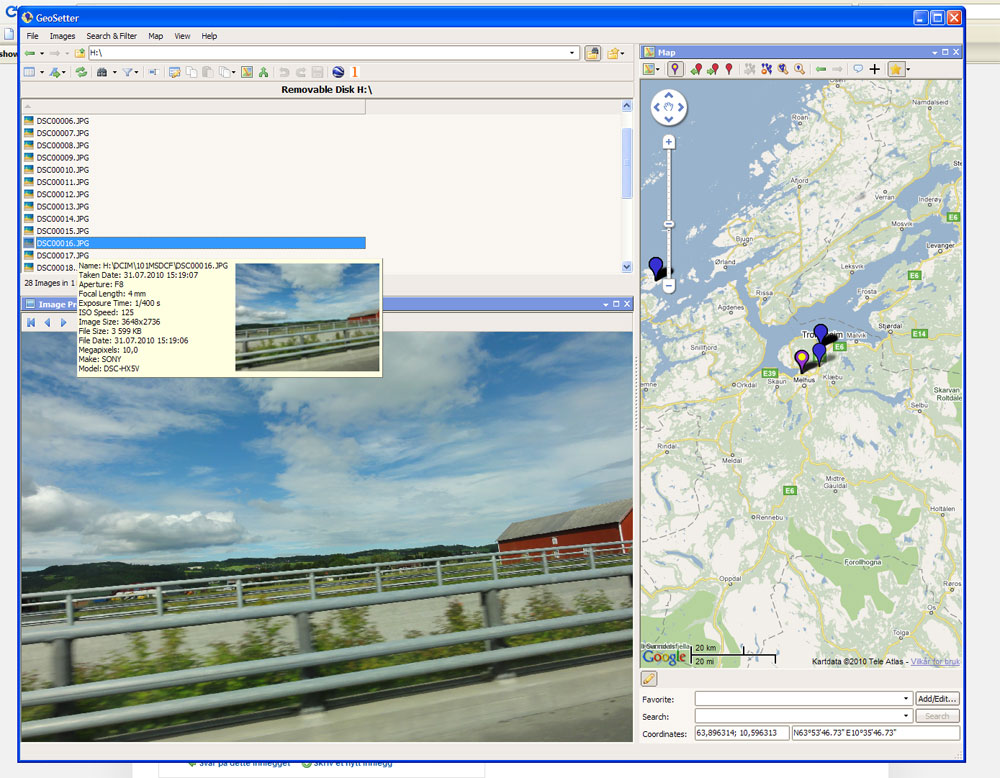Open the map type selector icon
The height and width of the screenshot is (778, 1000).
649,69
